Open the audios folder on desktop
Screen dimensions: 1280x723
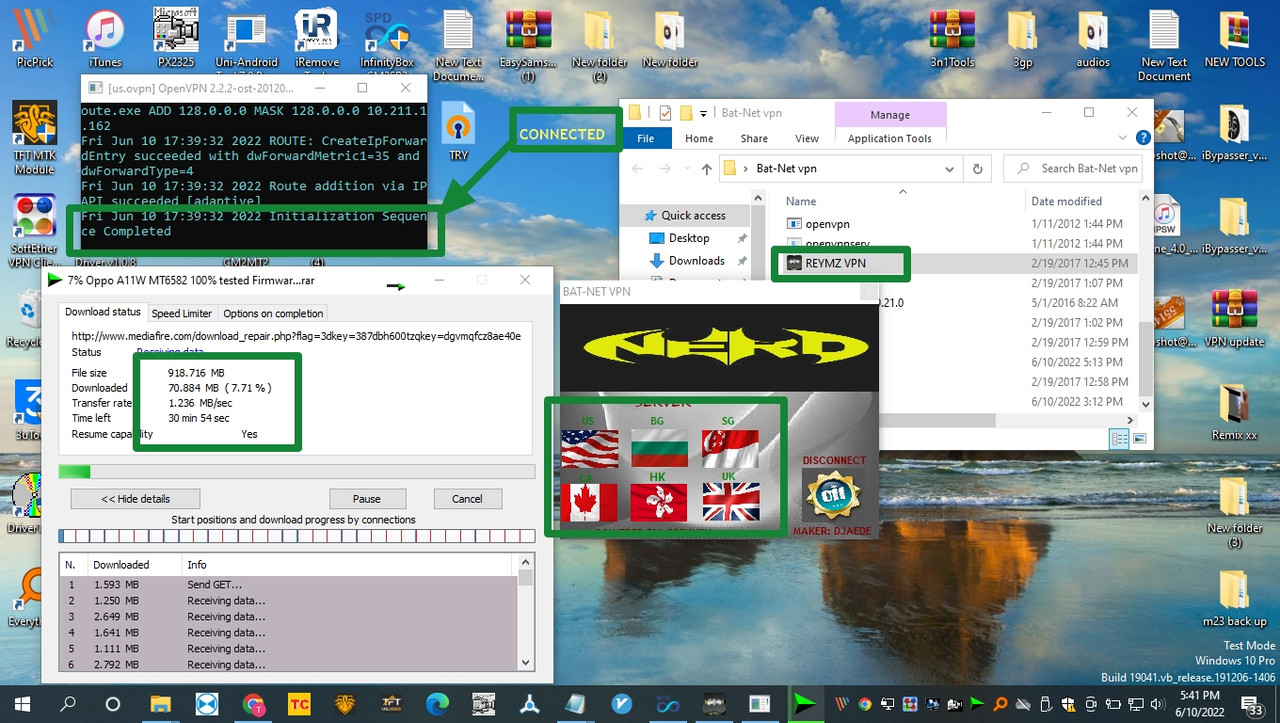(1093, 39)
